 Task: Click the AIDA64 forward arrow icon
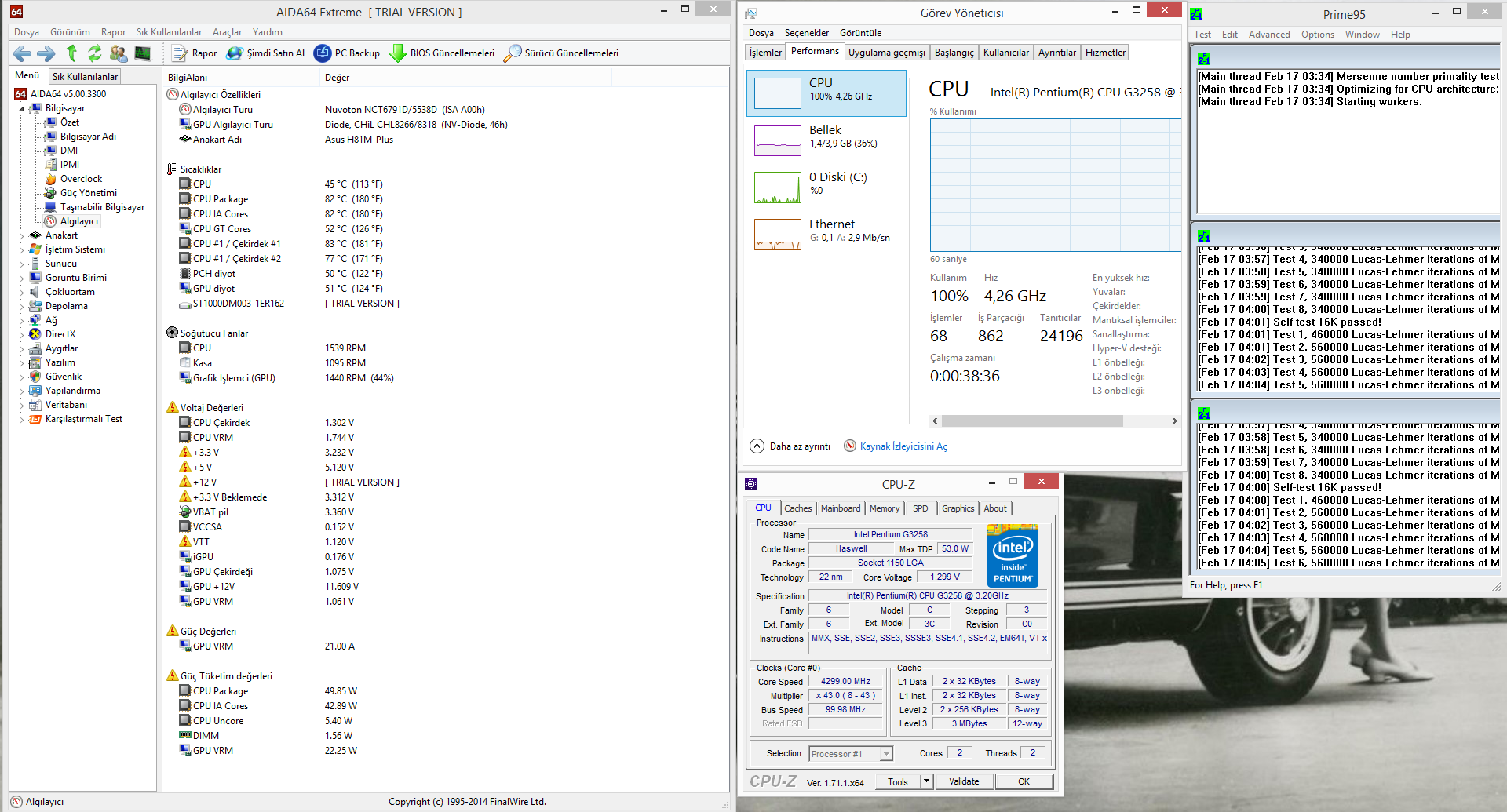click(x=46, y=53)
